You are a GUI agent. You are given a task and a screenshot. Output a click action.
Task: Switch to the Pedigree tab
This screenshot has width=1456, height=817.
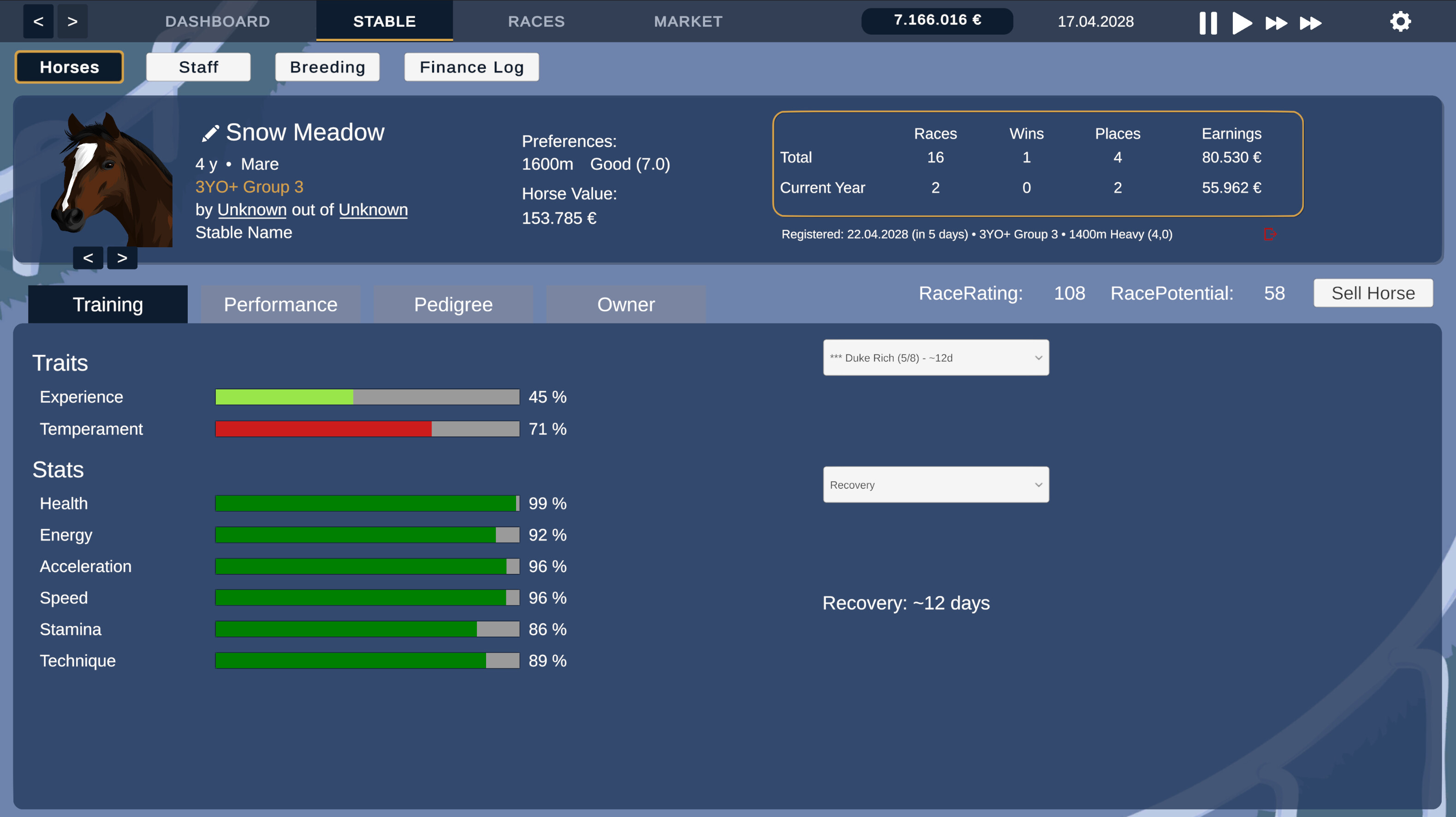click(453, 304)
